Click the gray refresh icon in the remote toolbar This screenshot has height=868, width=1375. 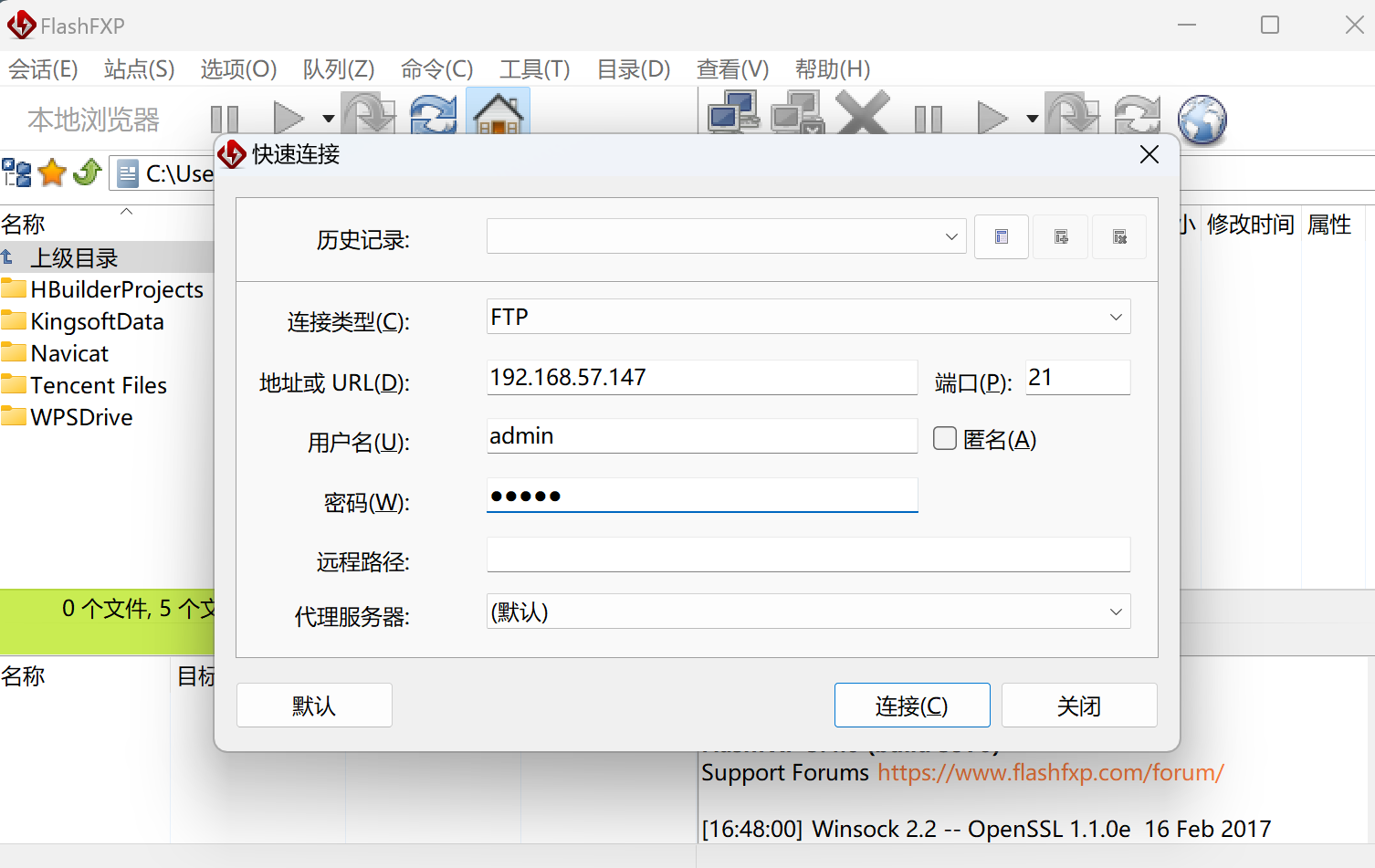click(1137, 115)
